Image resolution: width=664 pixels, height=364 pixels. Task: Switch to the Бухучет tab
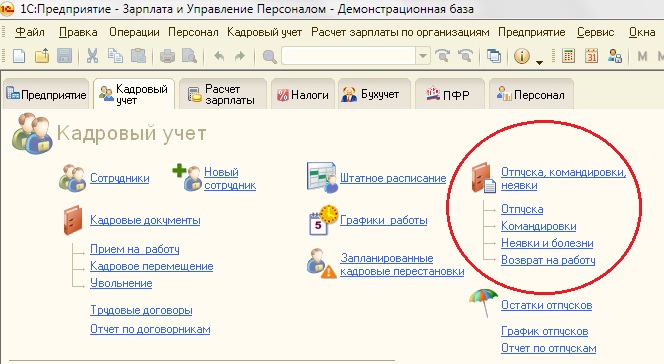coord(374,94)
